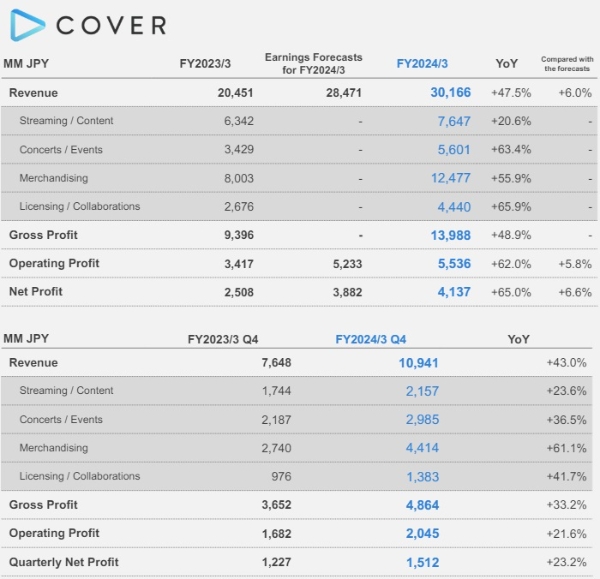Click the +63.4% YoY value
Image resolution: width=600 pixels, height=579 pixels.
[x=511, y=149]
